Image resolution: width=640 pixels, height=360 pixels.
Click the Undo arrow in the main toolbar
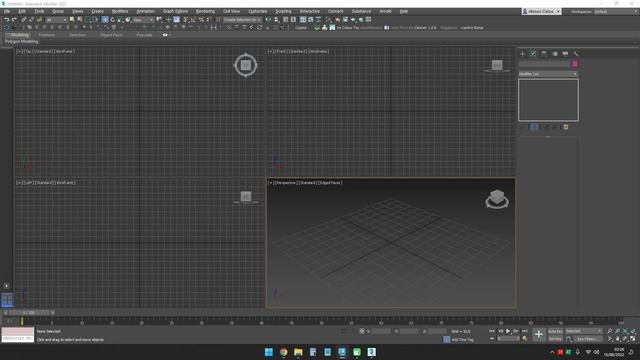pyautogui.click(x=7, y=19)
